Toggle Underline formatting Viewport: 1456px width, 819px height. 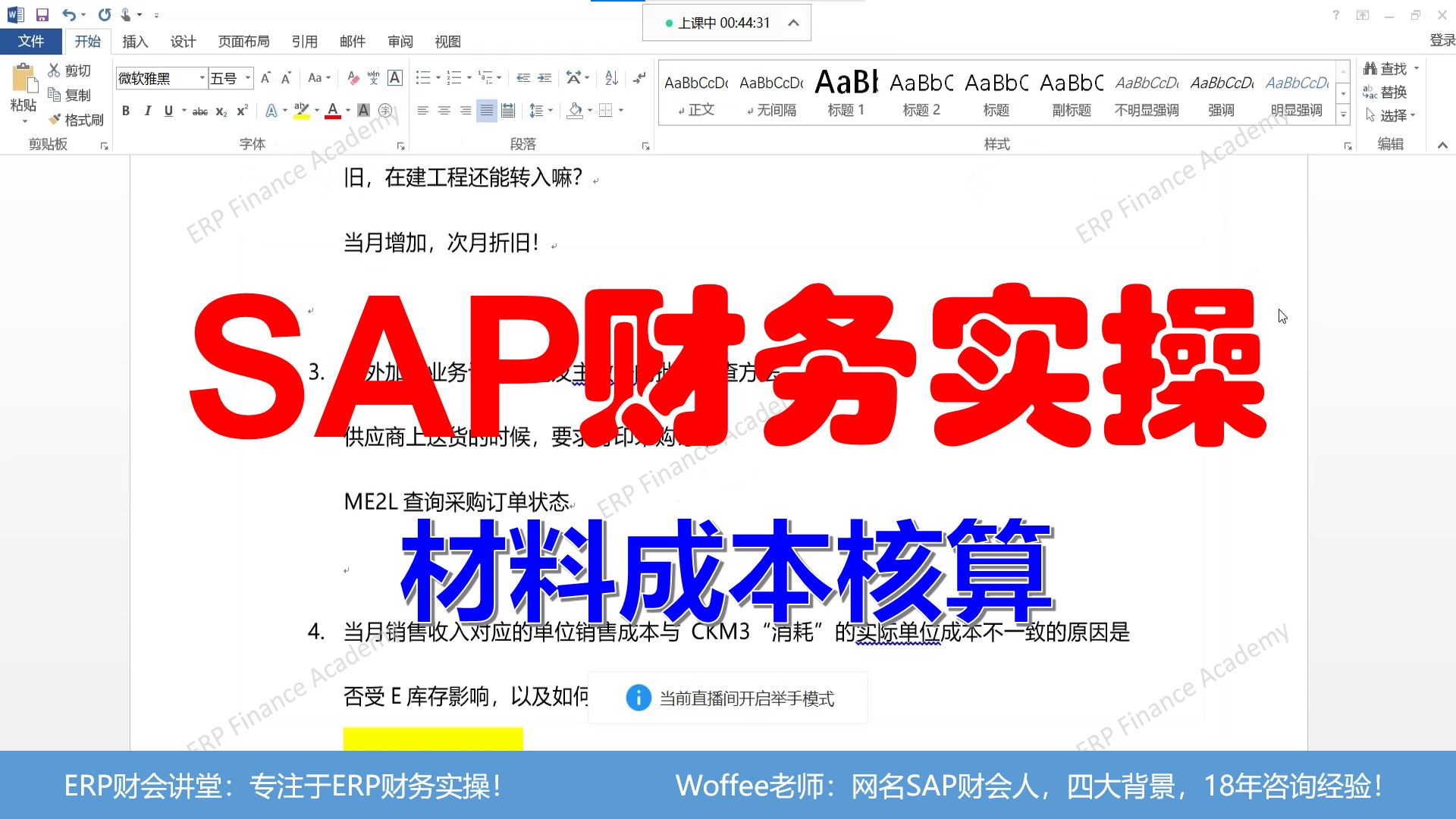pyautogui.click(x=168, y=111)
